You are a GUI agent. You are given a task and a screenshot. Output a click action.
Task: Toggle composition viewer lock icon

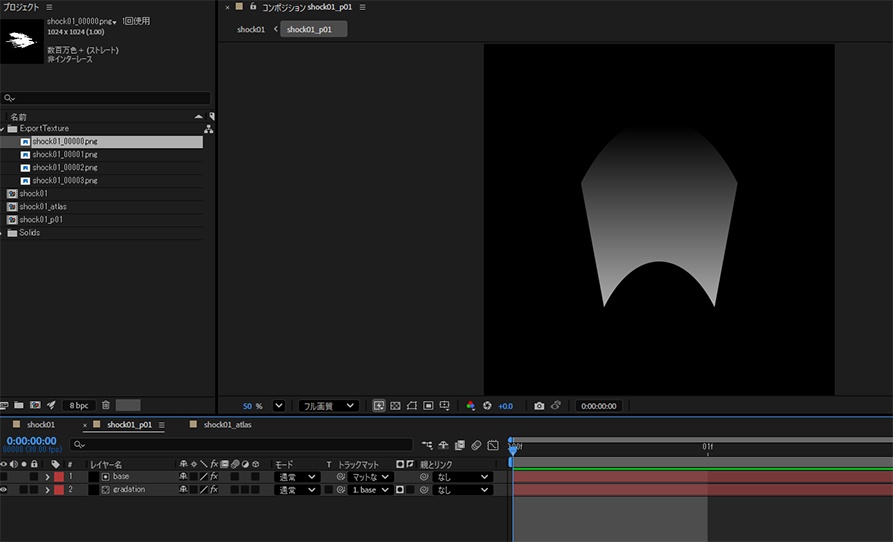[x=253, y=7]
